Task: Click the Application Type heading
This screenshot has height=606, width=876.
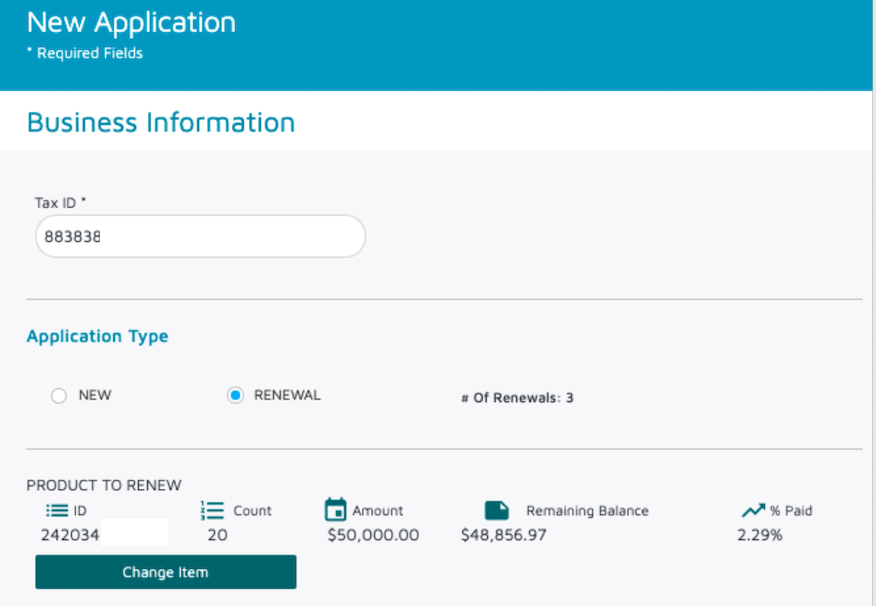Action: 97,336
